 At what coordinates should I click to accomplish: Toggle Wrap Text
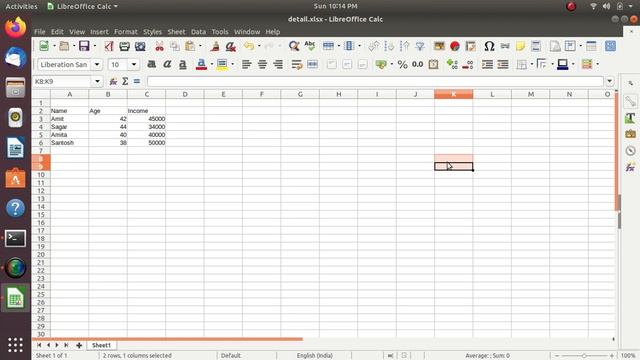click(x=297, y=64)
